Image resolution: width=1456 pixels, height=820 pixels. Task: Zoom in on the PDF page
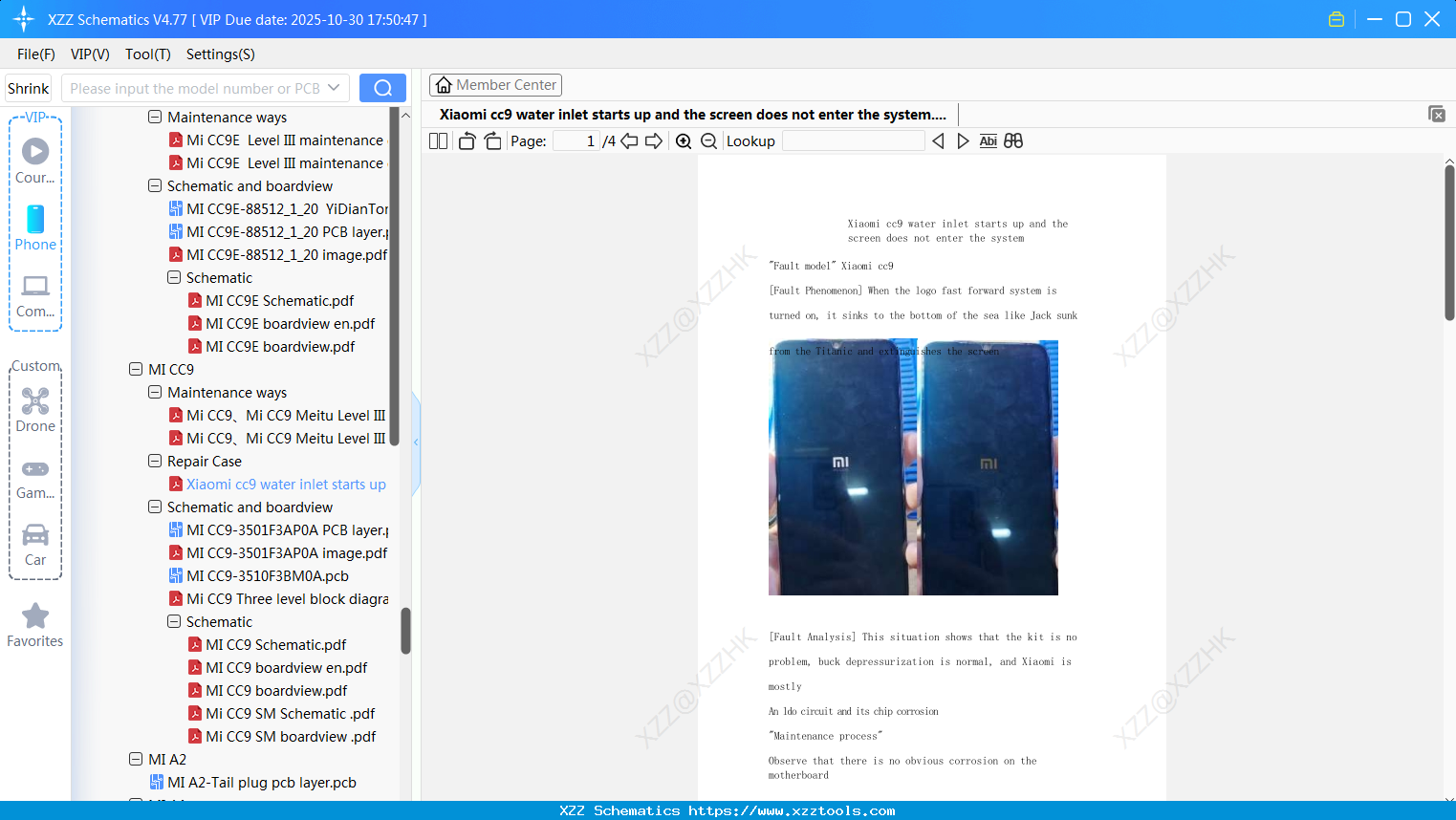(684, 140)
